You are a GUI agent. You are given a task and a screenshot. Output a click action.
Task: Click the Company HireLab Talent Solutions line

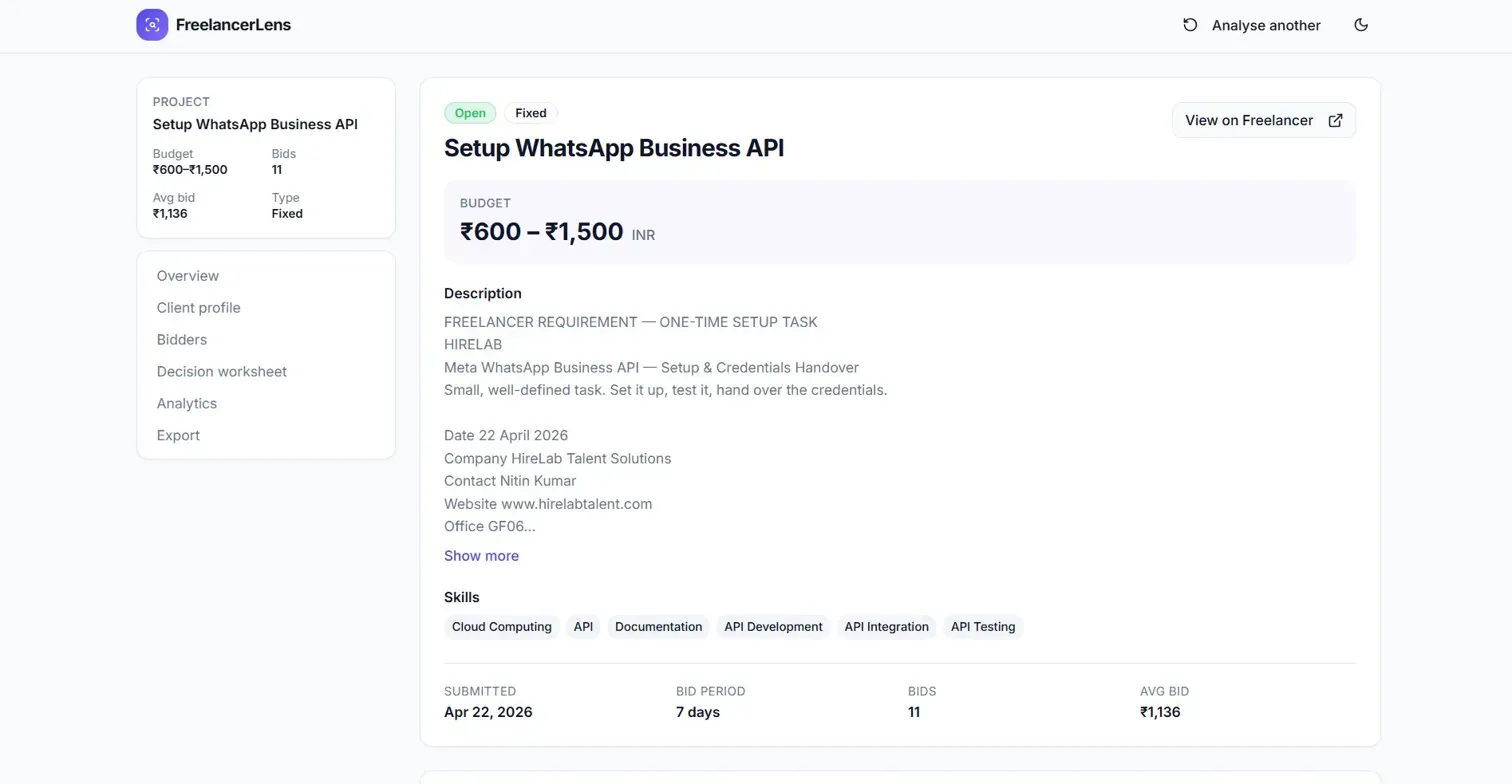(x=558, y=459)
